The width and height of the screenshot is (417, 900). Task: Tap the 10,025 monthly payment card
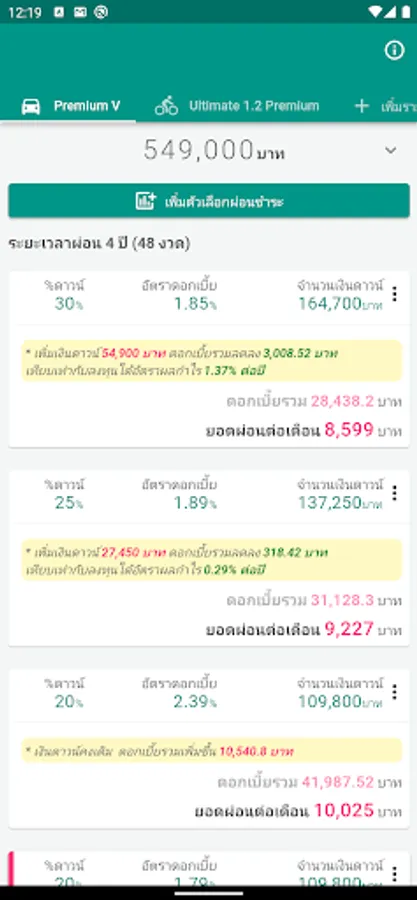[x=209, y=748]
